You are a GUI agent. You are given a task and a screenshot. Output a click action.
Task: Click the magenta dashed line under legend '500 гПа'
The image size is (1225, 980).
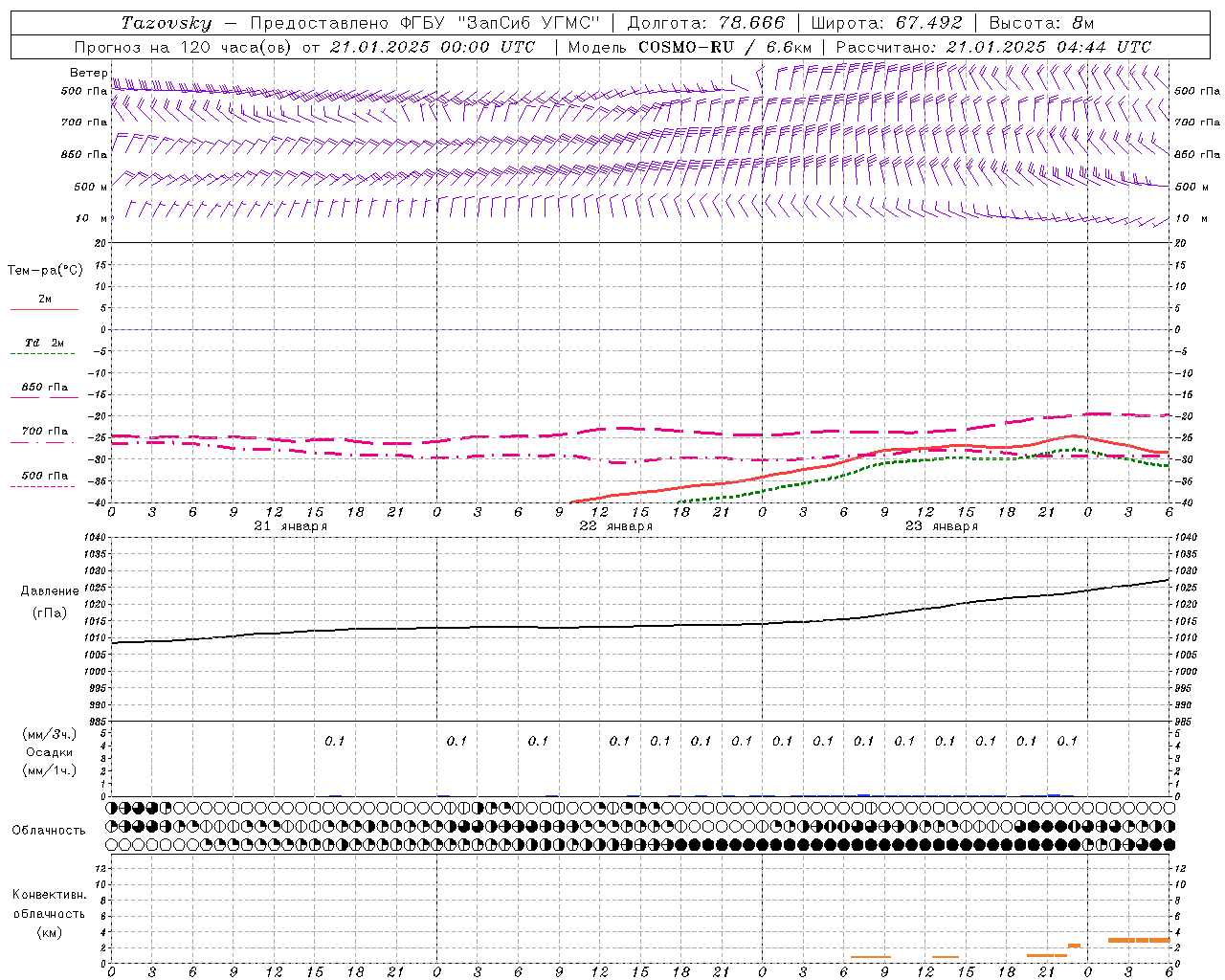[x=42, y=486]
